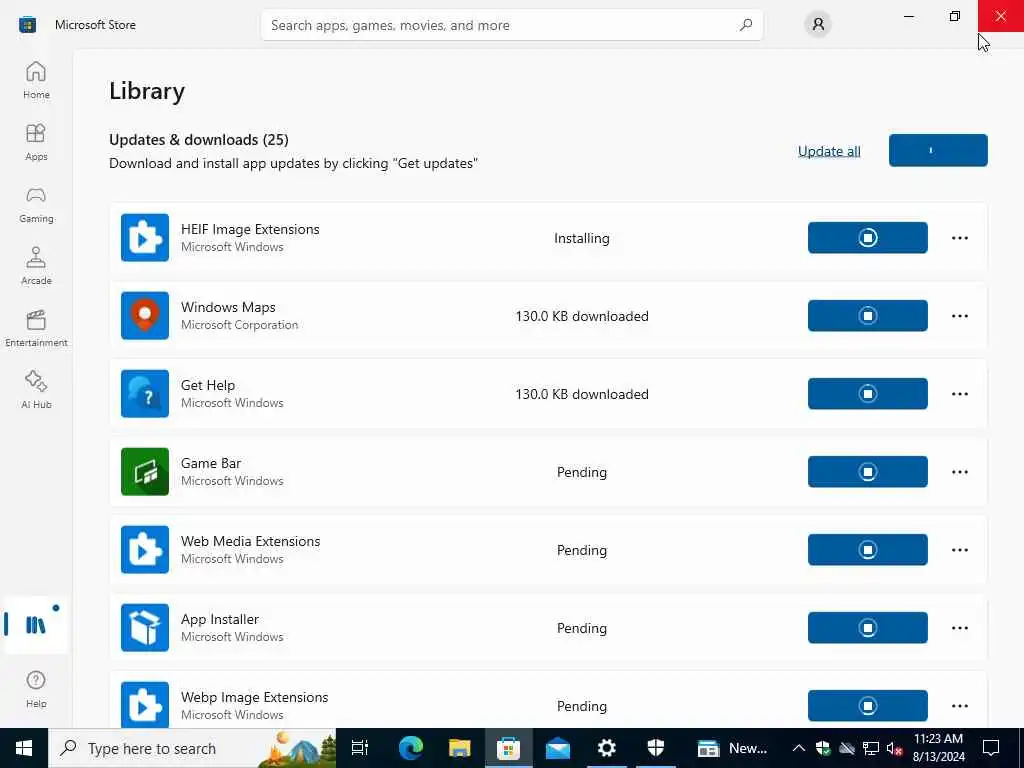
Task: Open the Web Media Extensions title
Action: tap(251, 541)
